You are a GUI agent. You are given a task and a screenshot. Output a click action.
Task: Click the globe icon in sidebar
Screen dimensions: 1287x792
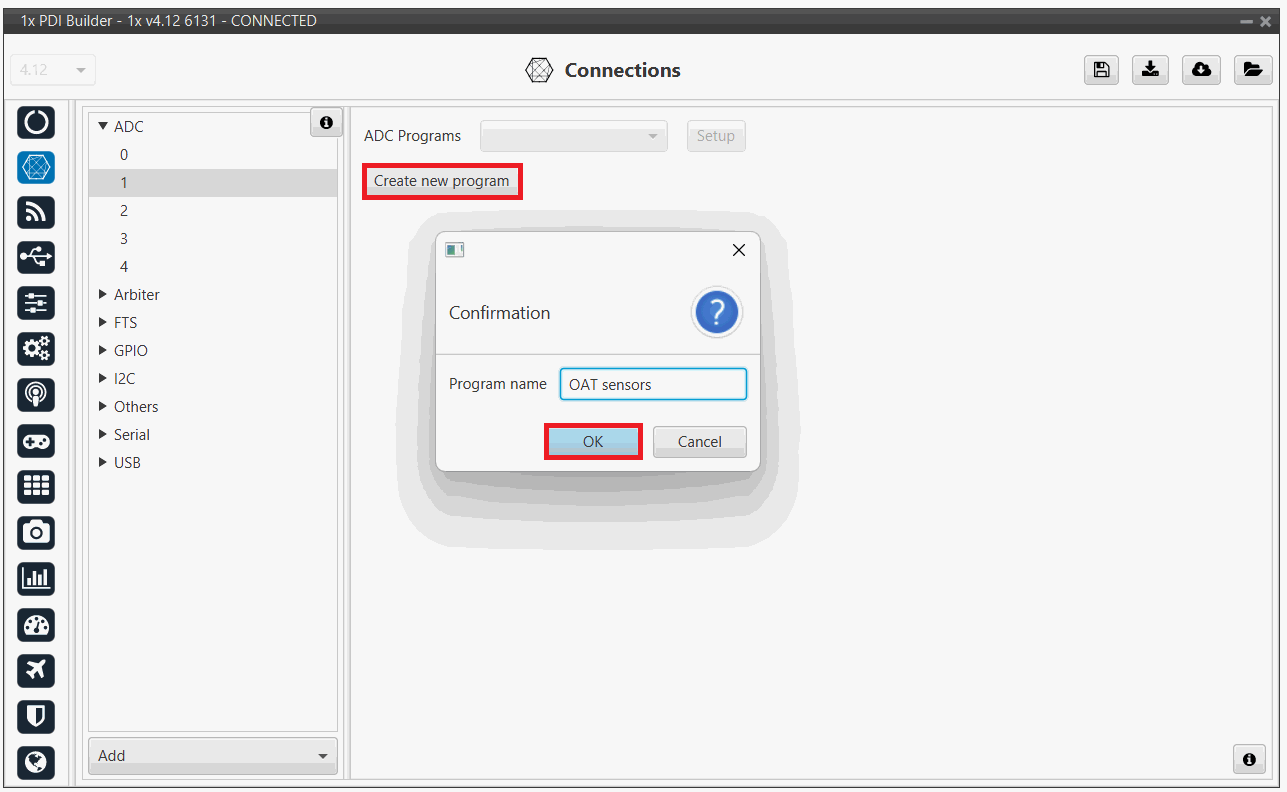pos(36,762)
